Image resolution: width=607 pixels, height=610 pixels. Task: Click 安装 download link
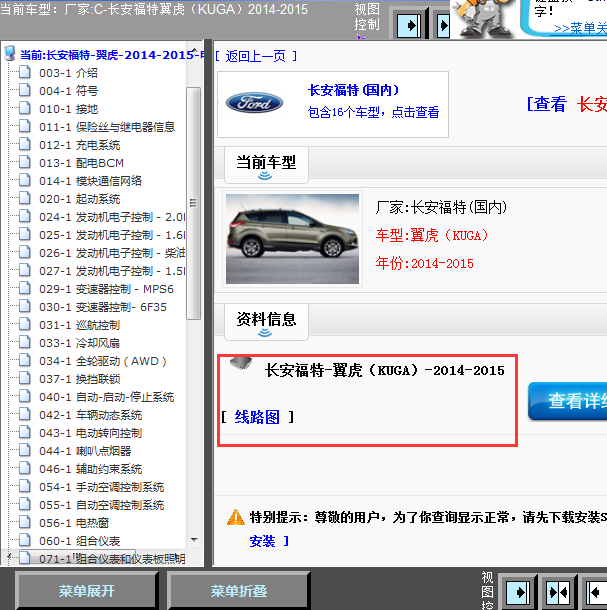pos(262,541)
